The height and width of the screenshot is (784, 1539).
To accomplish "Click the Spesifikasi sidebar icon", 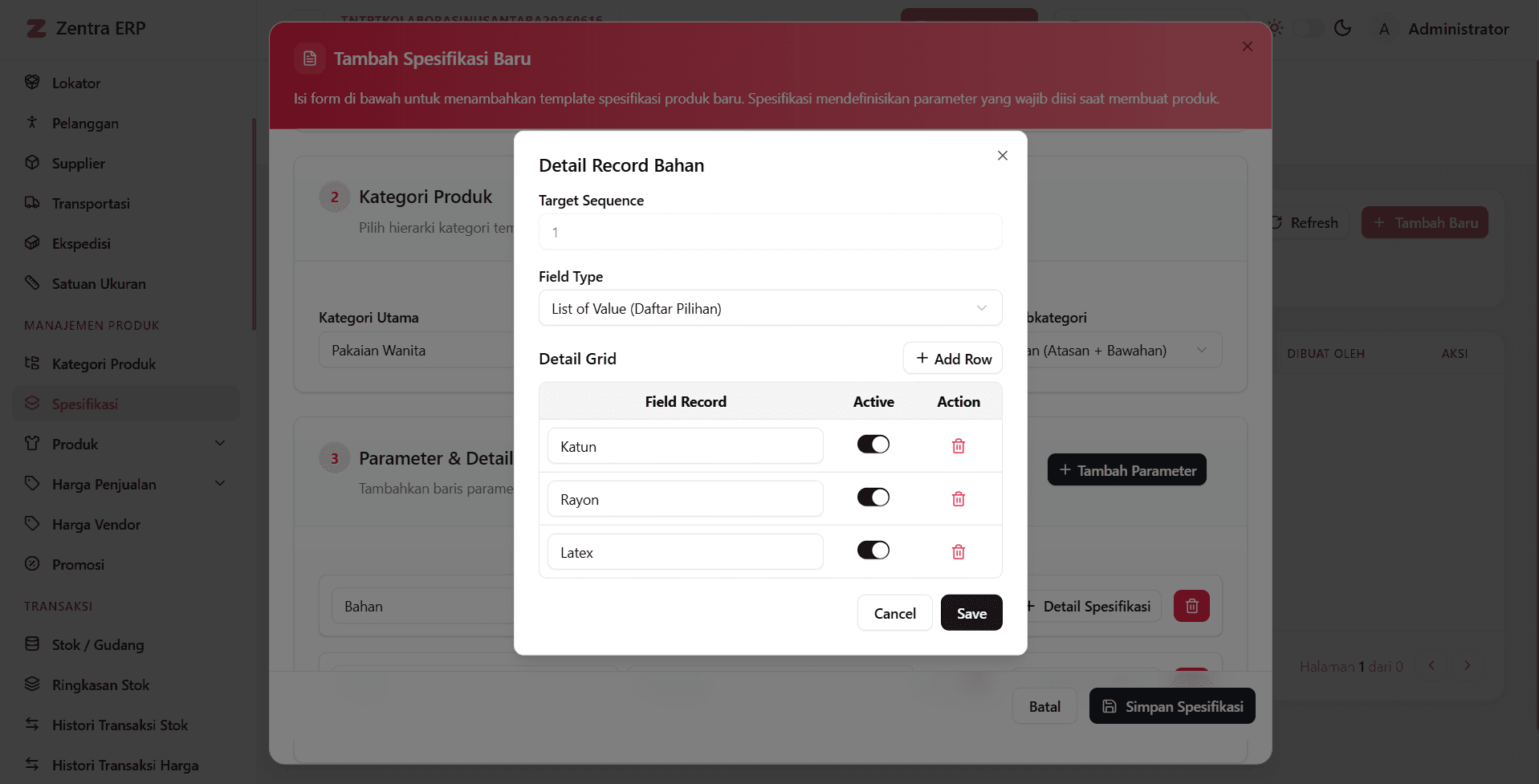I will (x=32, y=403).
